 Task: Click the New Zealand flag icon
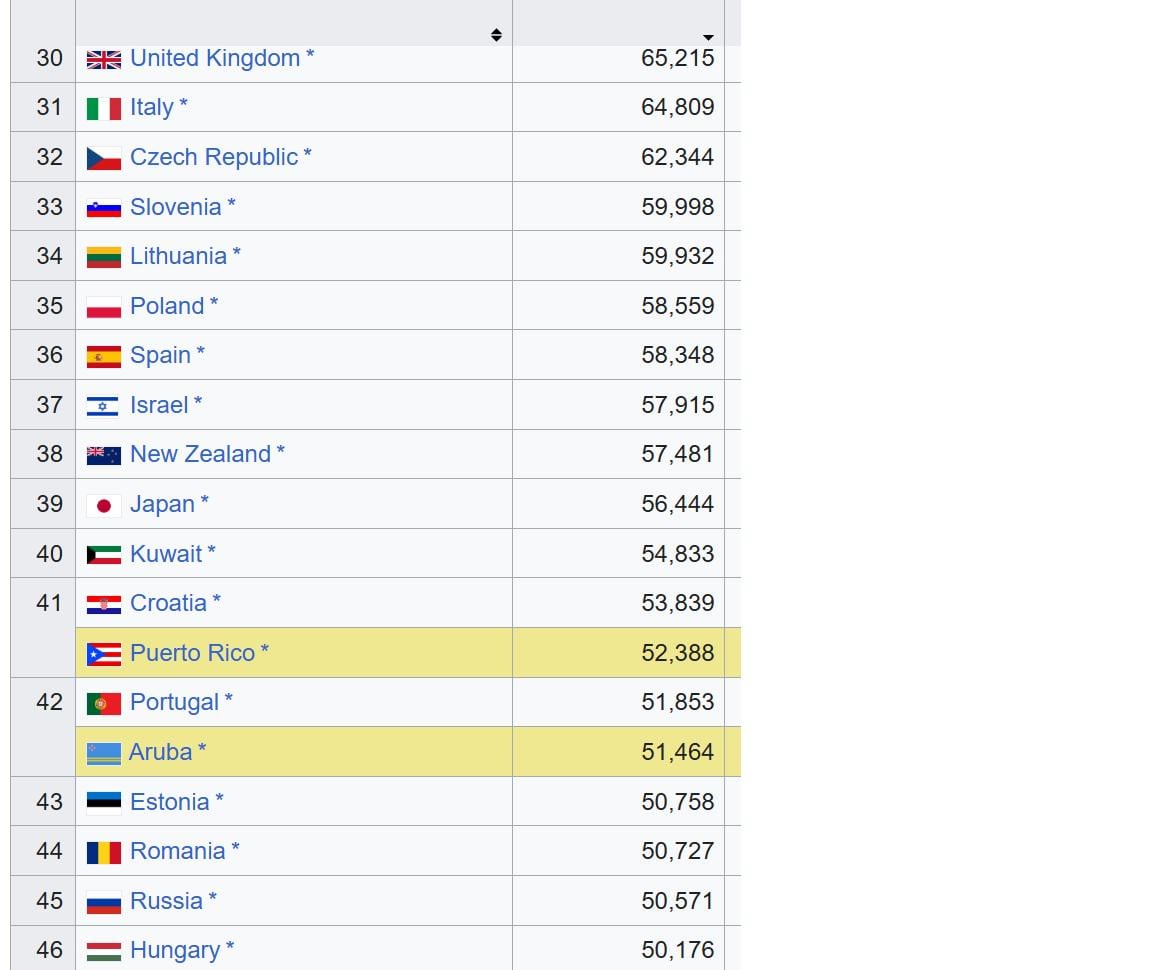(x=103, y=455)
